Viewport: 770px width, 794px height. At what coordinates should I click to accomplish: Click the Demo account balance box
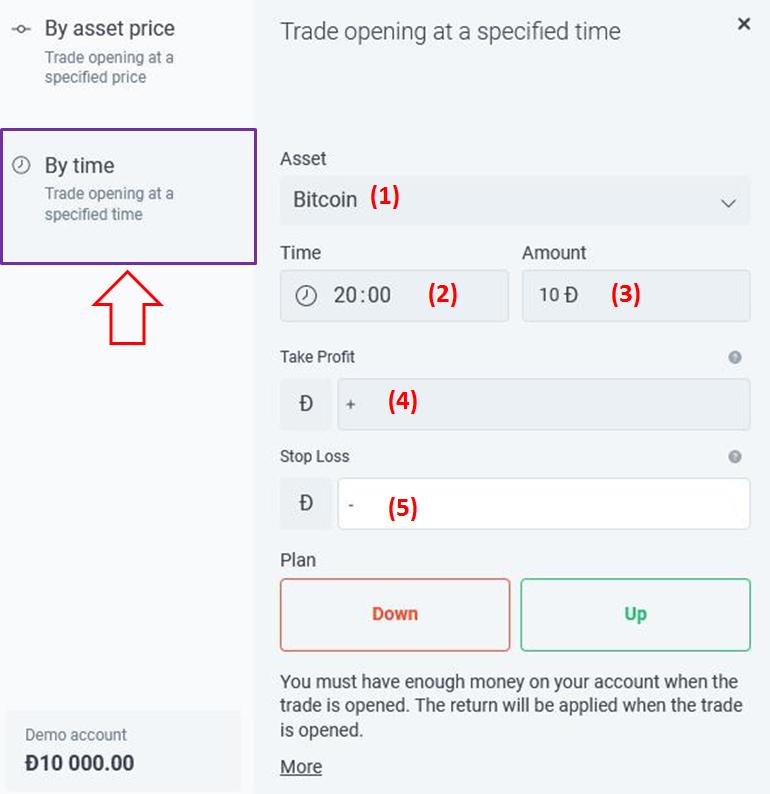tap(123, 750)
